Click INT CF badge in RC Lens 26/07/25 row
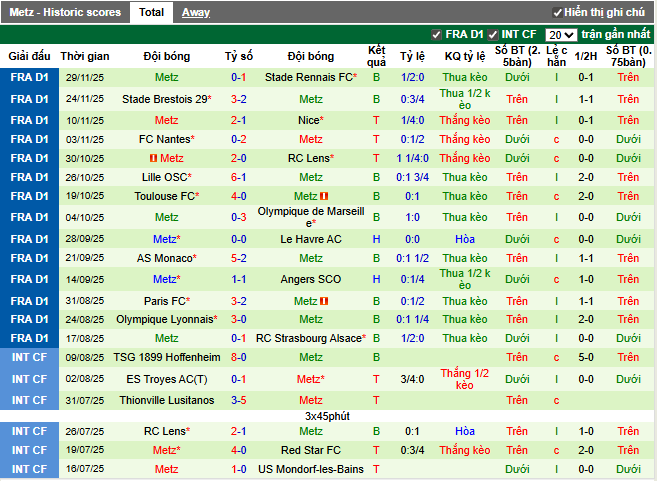 (x=28, y=431)
